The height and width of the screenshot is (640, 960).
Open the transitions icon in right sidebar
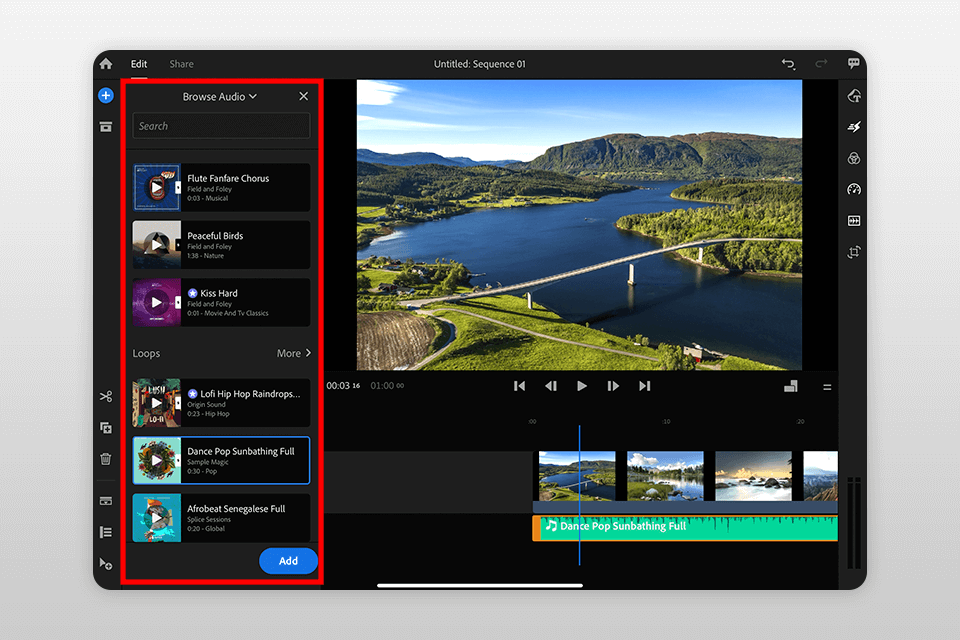tap(854, 220)
